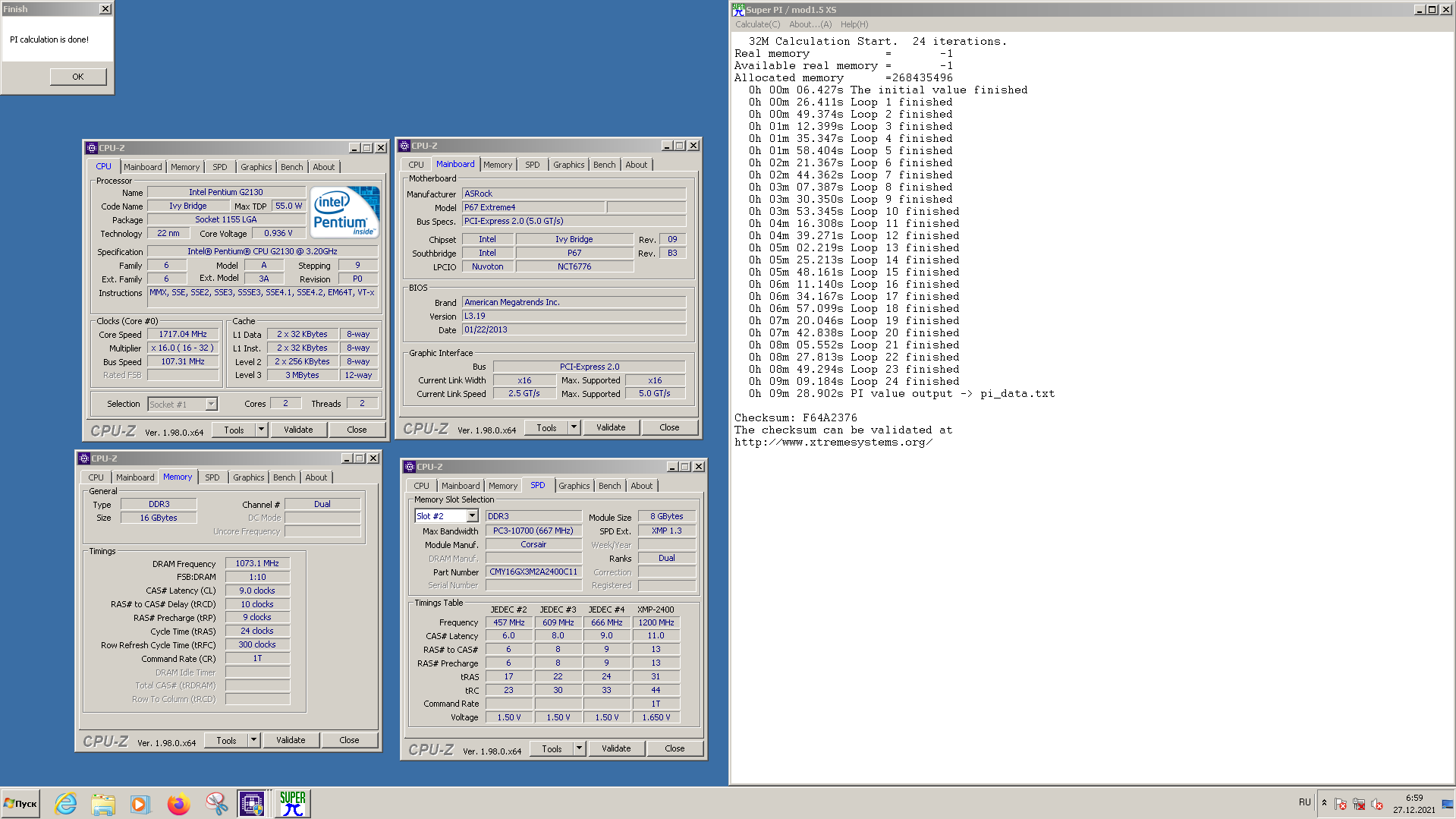This screenshot has width=1456, height=819.
Task: Expand Tools dropdown arrow in Memory window
Action: 253,740
